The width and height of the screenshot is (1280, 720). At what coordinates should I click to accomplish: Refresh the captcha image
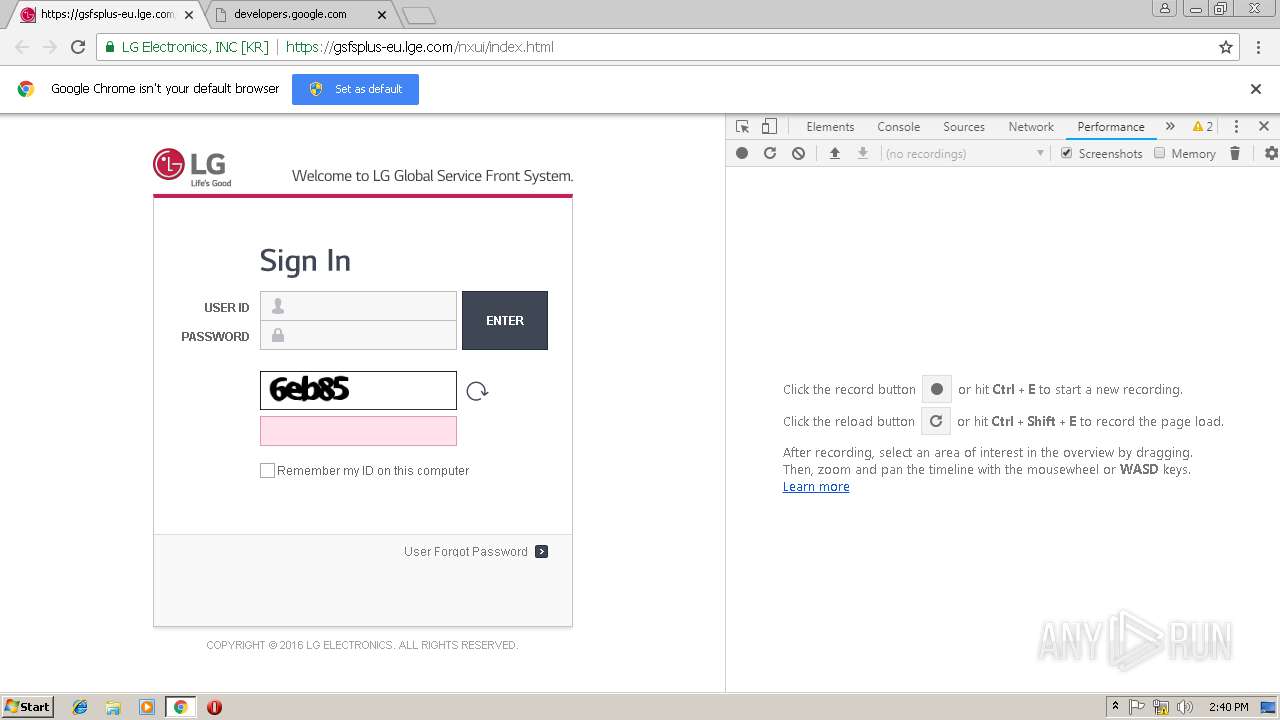pos(477,391)
